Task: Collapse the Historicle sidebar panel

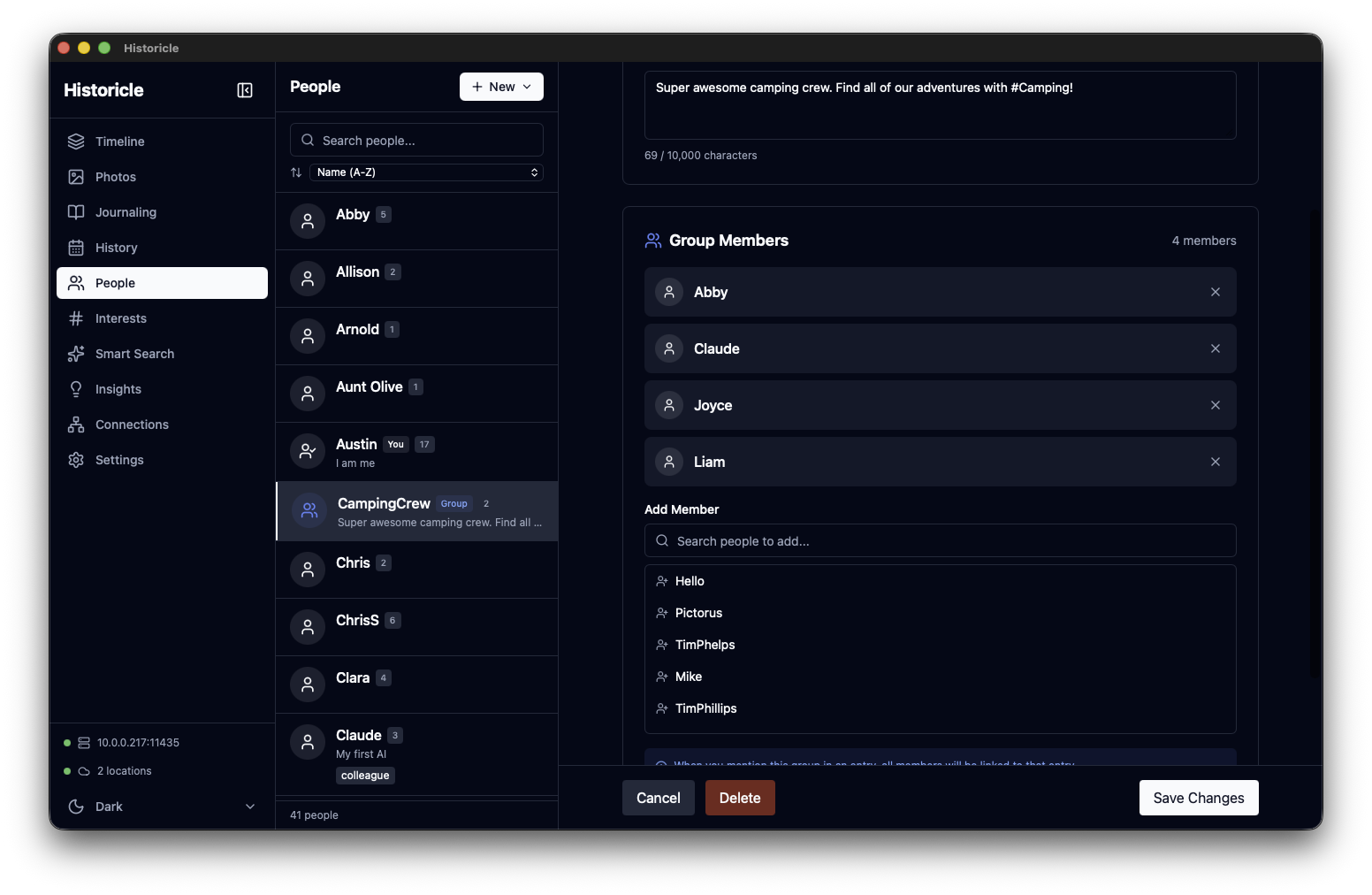Action: 245,90
